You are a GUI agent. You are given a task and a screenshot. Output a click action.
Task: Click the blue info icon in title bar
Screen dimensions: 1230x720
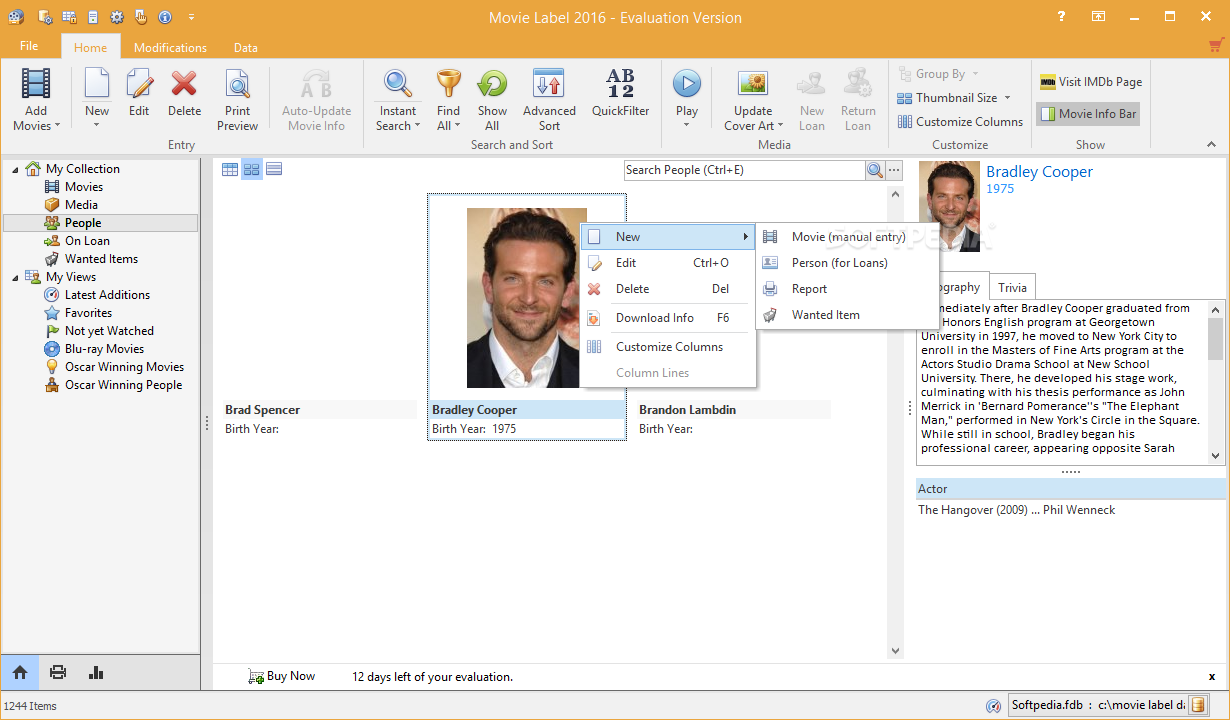[164, 17]
